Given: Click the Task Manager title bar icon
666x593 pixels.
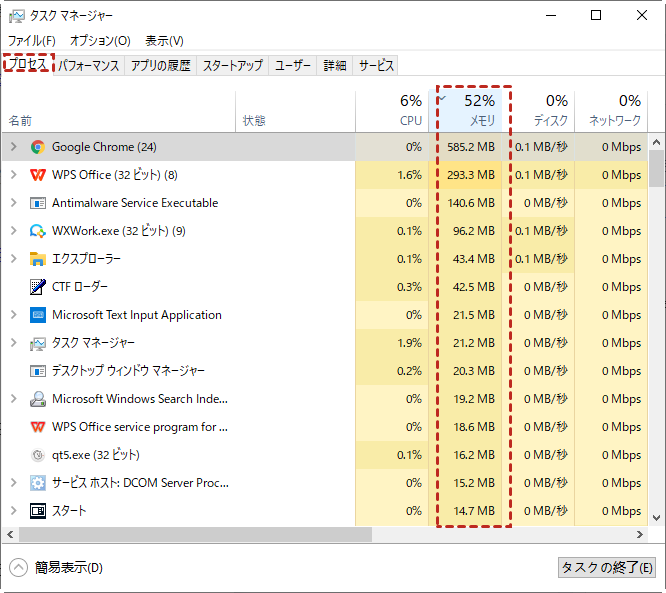Looking at the screenshot, I should point(17,16).
